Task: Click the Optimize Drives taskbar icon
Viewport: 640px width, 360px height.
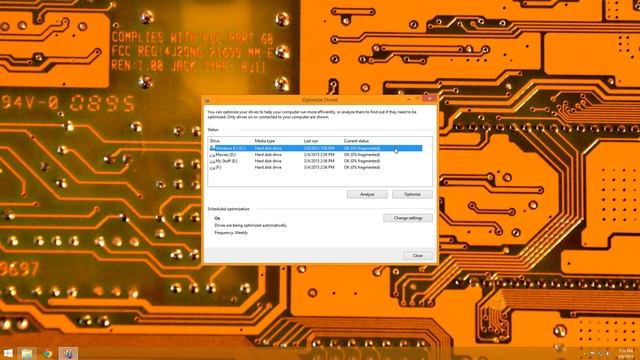Action: 68,353
